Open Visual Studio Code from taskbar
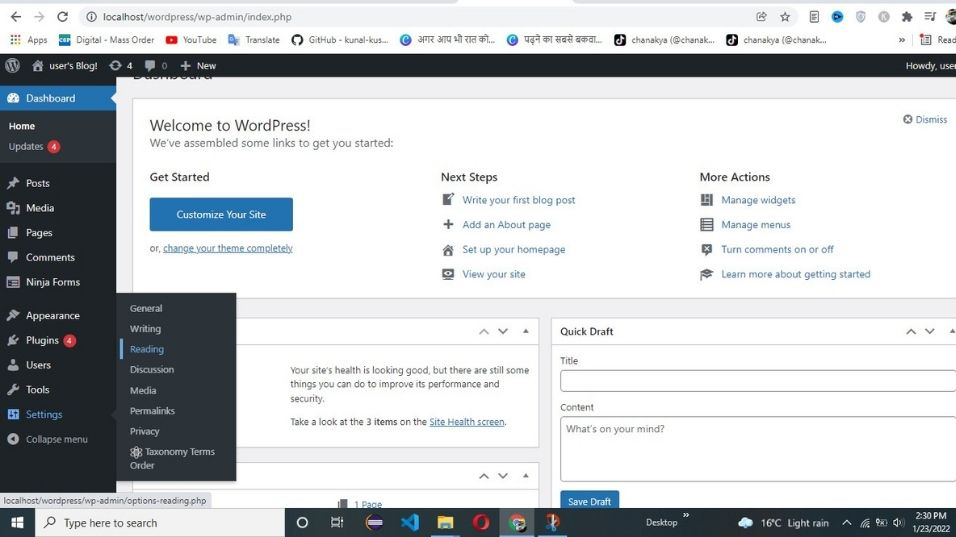The width and height of the screenshot is (956, 537). point(410,522)
